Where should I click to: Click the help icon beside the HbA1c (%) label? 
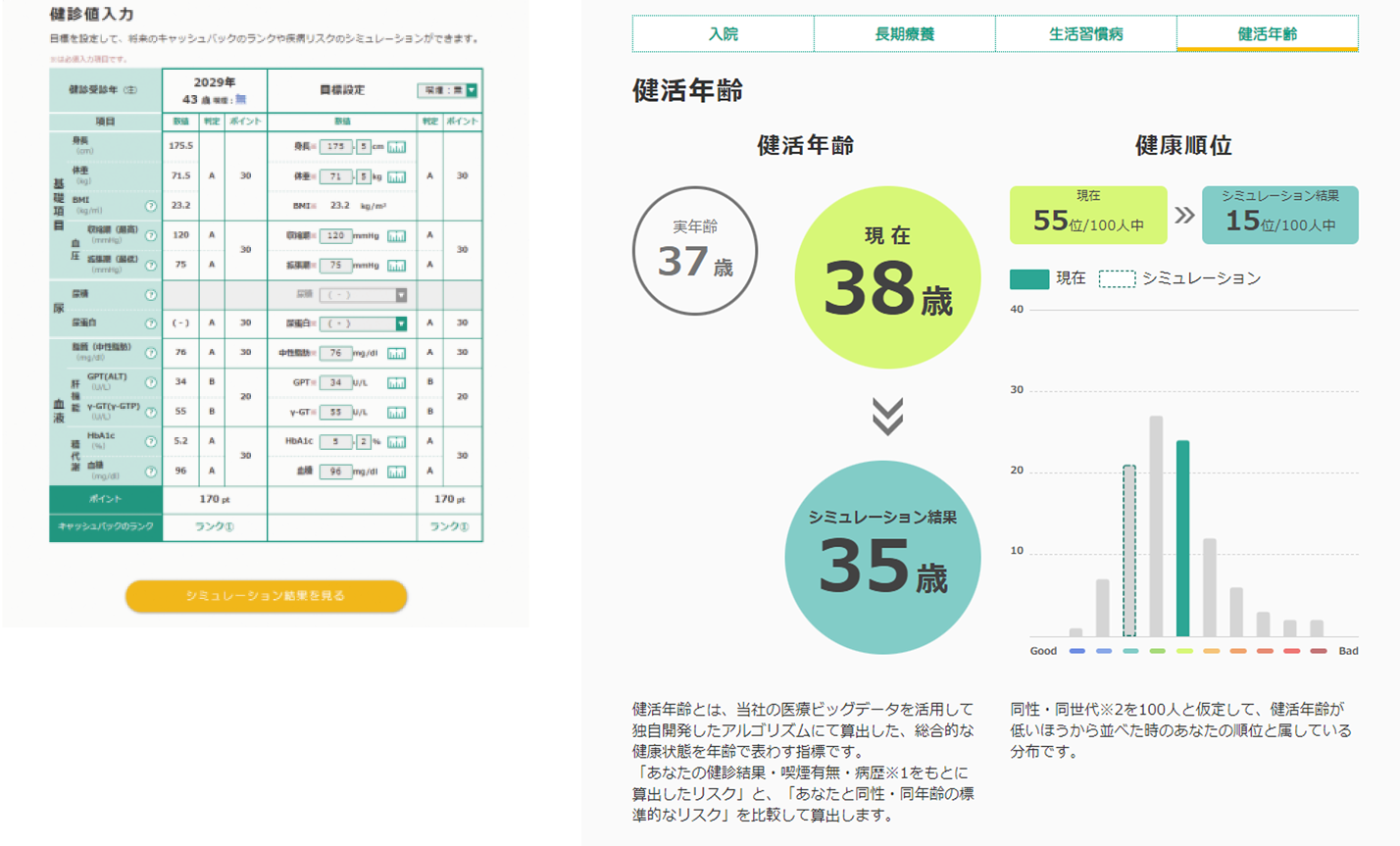pos(151,441)
